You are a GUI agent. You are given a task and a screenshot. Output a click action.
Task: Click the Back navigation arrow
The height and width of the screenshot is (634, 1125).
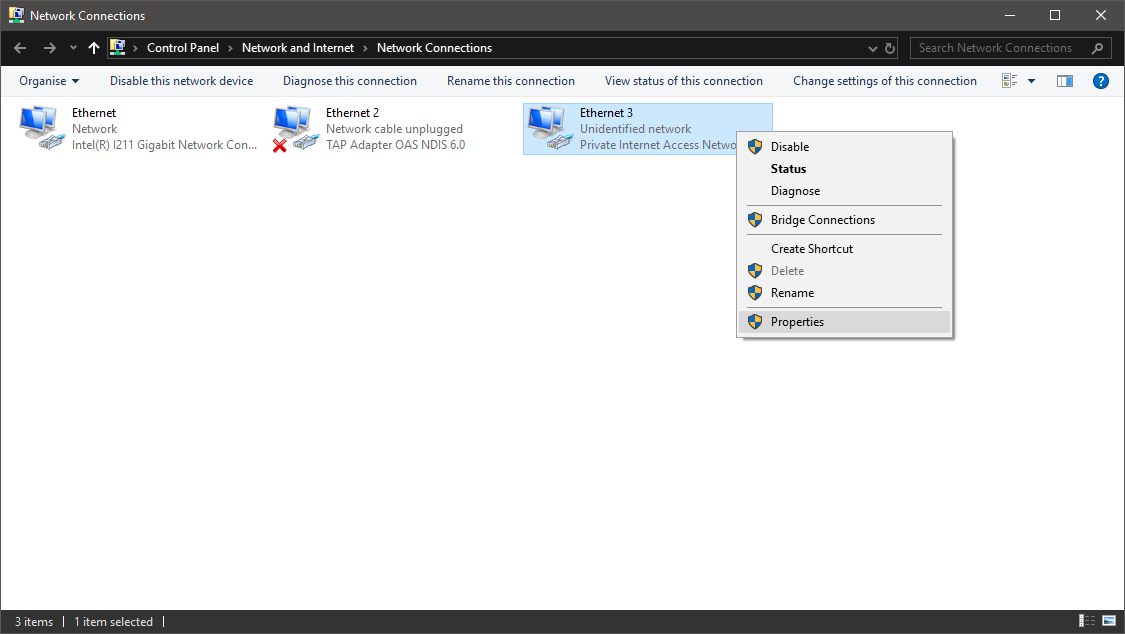pos(20,48)
